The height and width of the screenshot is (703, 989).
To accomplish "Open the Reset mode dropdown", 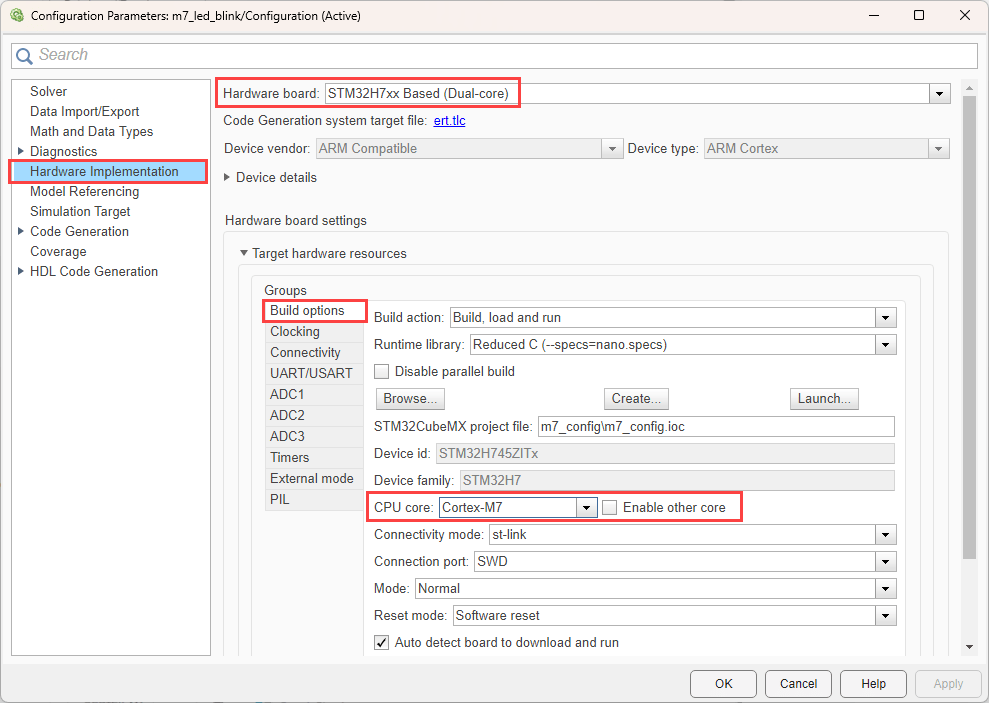I will (885, 615).
